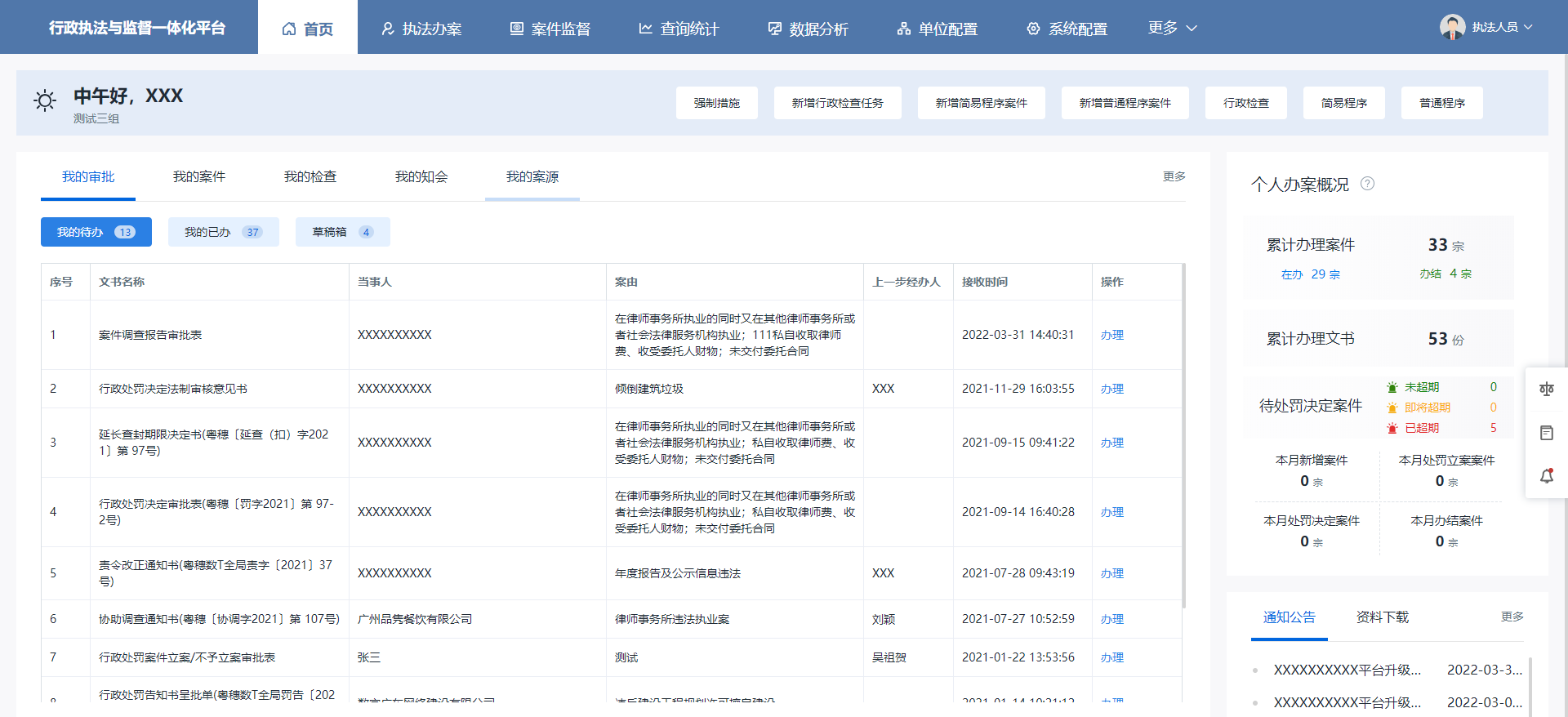The height and width of the screenshot is (717, 1568).
Task: Go to 数据分析 navigation item
Action: point(808,29)
